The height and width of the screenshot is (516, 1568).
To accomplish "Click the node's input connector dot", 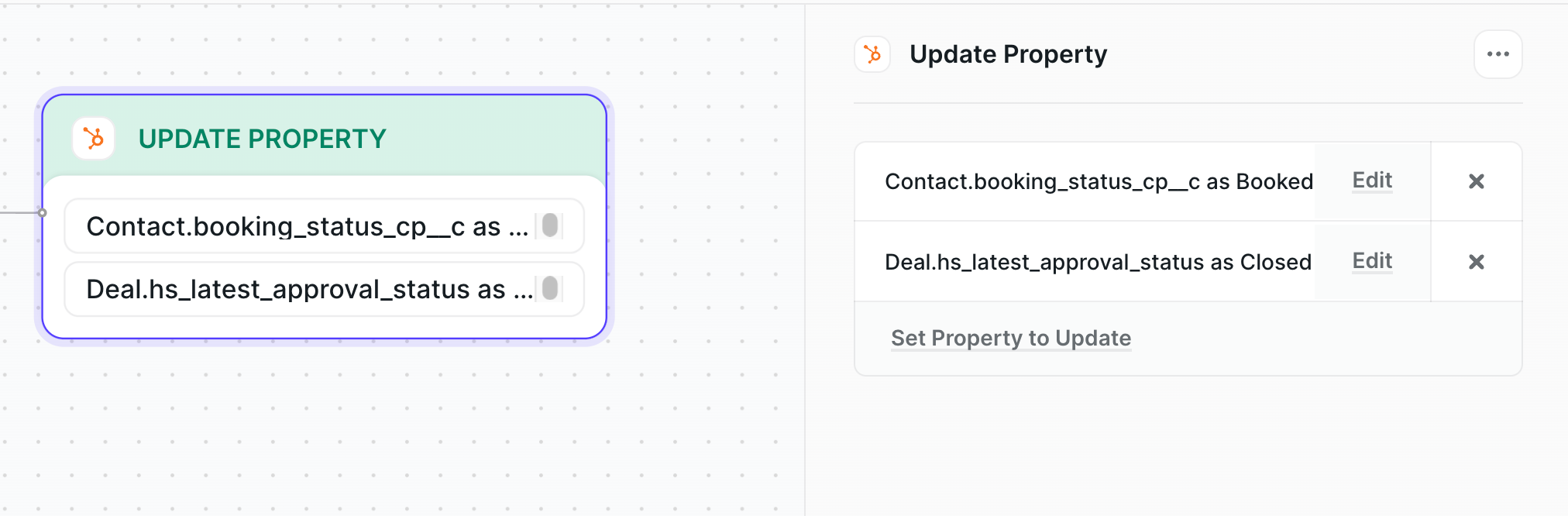I will [x=43, y=212].
